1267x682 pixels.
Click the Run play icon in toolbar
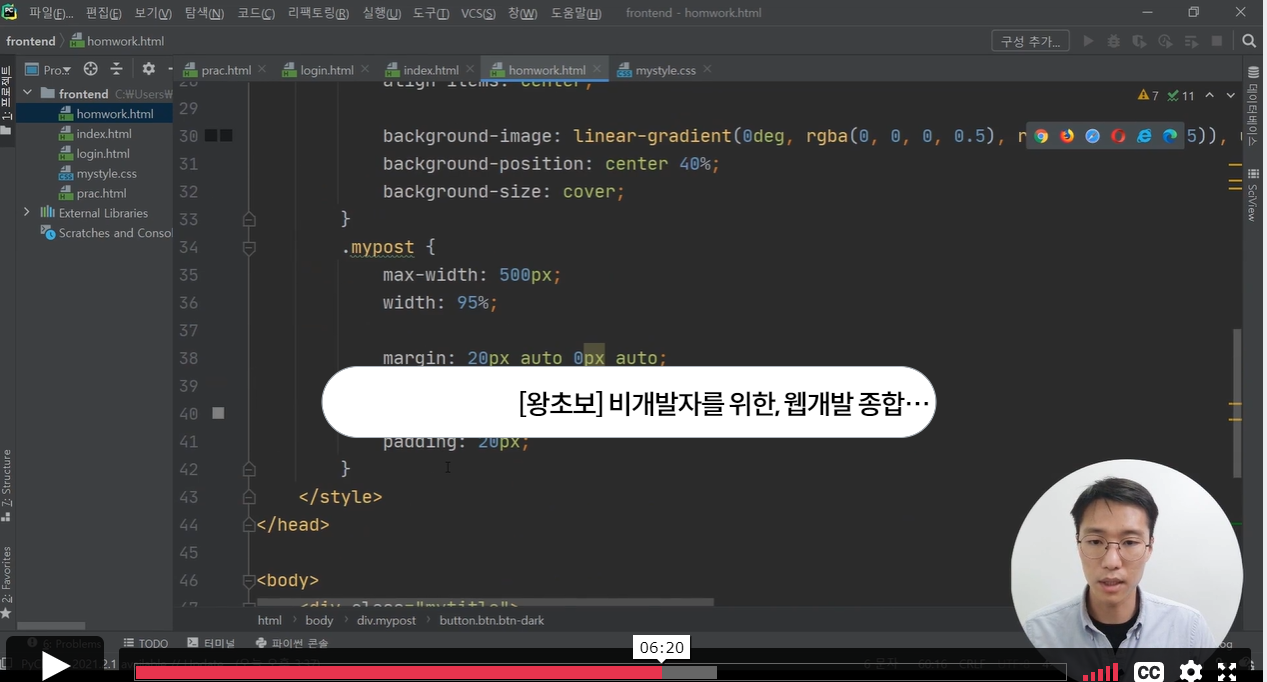pyautogui.click(x=1088, y=41)
